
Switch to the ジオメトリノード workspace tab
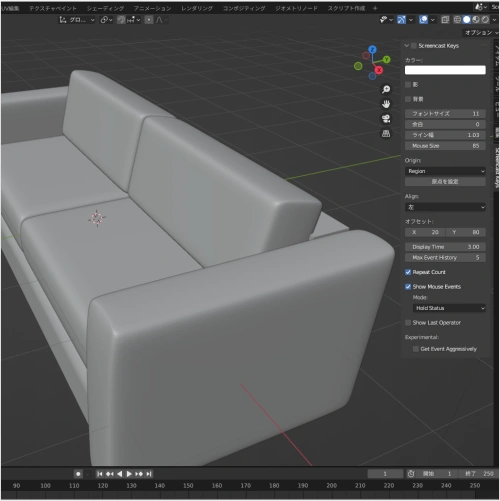[296, 8]
